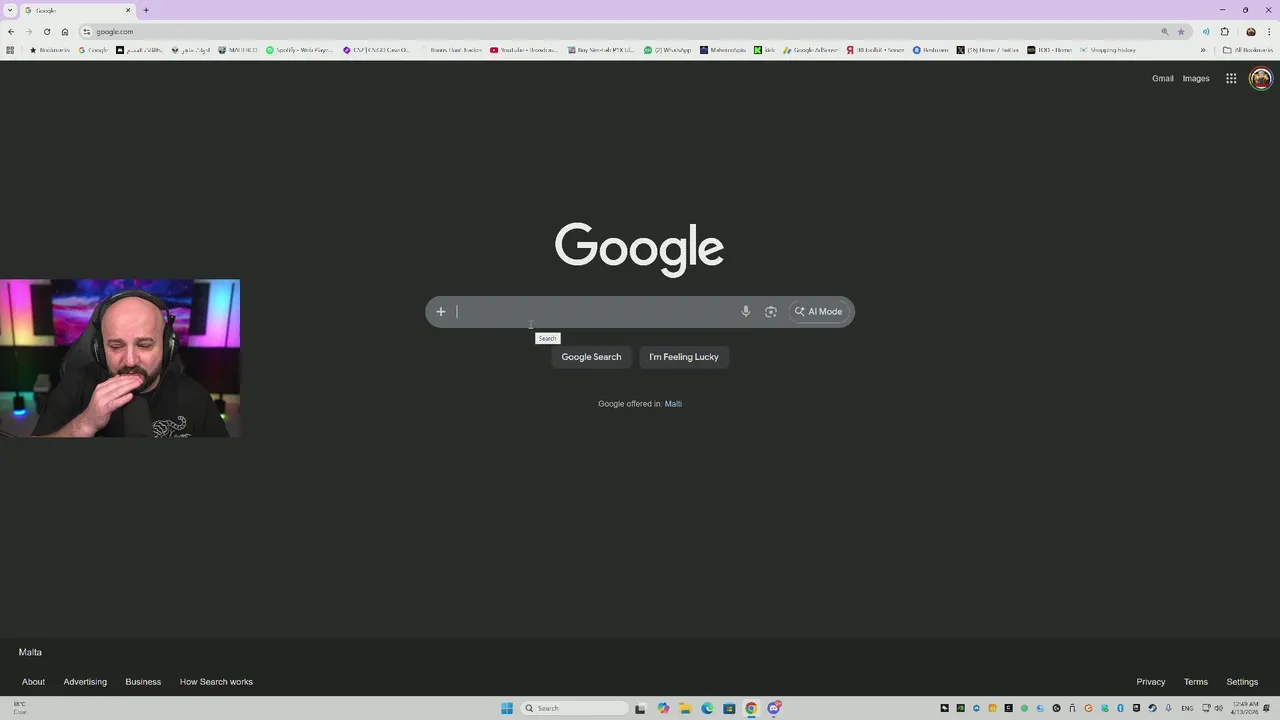Open Home / Twitter X bookmark
This screenshot has width=1280, height=720.
click(x=988, y=50)
